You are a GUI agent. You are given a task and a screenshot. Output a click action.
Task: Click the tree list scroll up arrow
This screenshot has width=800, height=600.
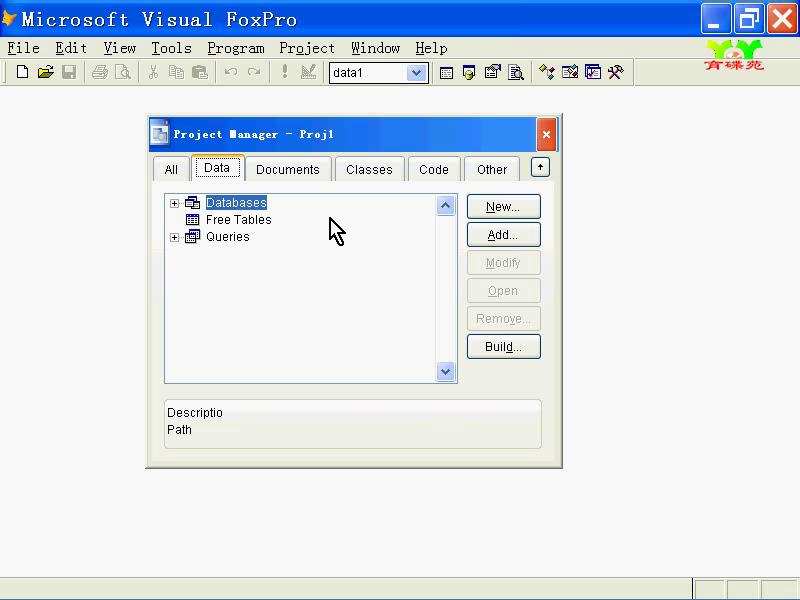coord(445,206)
